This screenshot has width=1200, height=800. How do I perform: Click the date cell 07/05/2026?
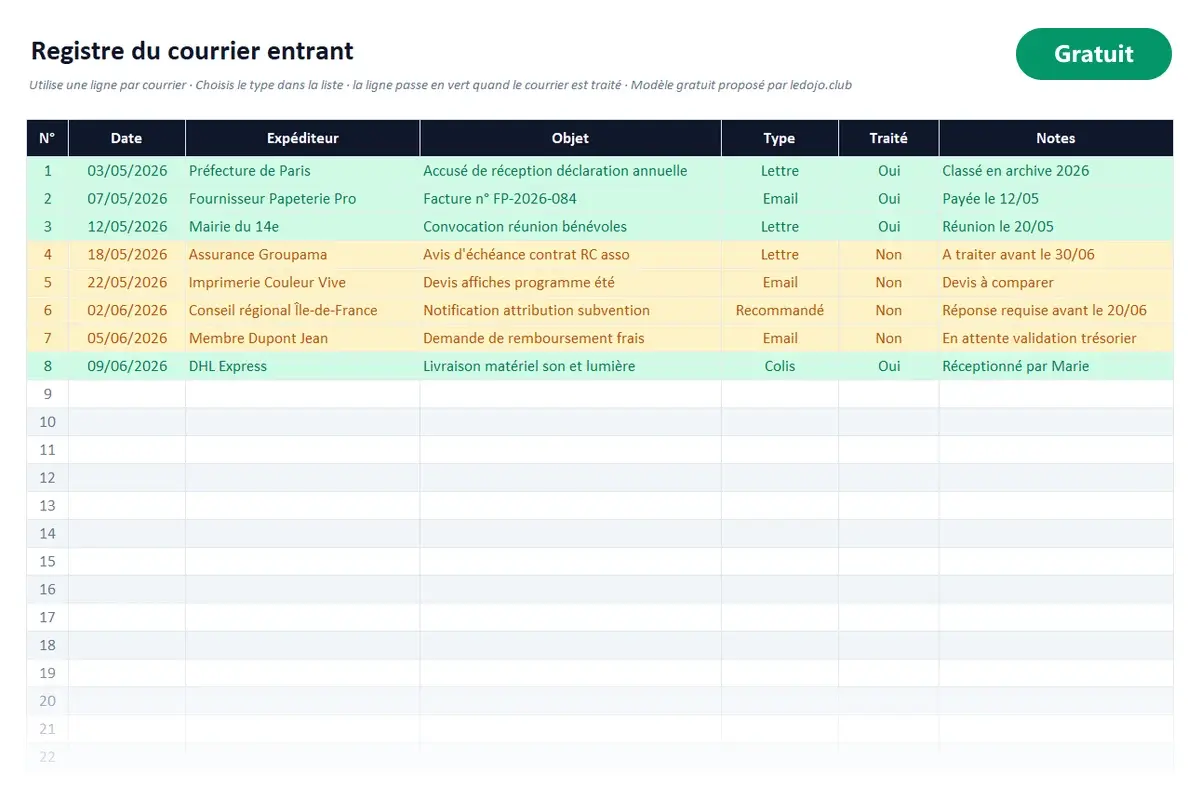[x=127, y=199]
